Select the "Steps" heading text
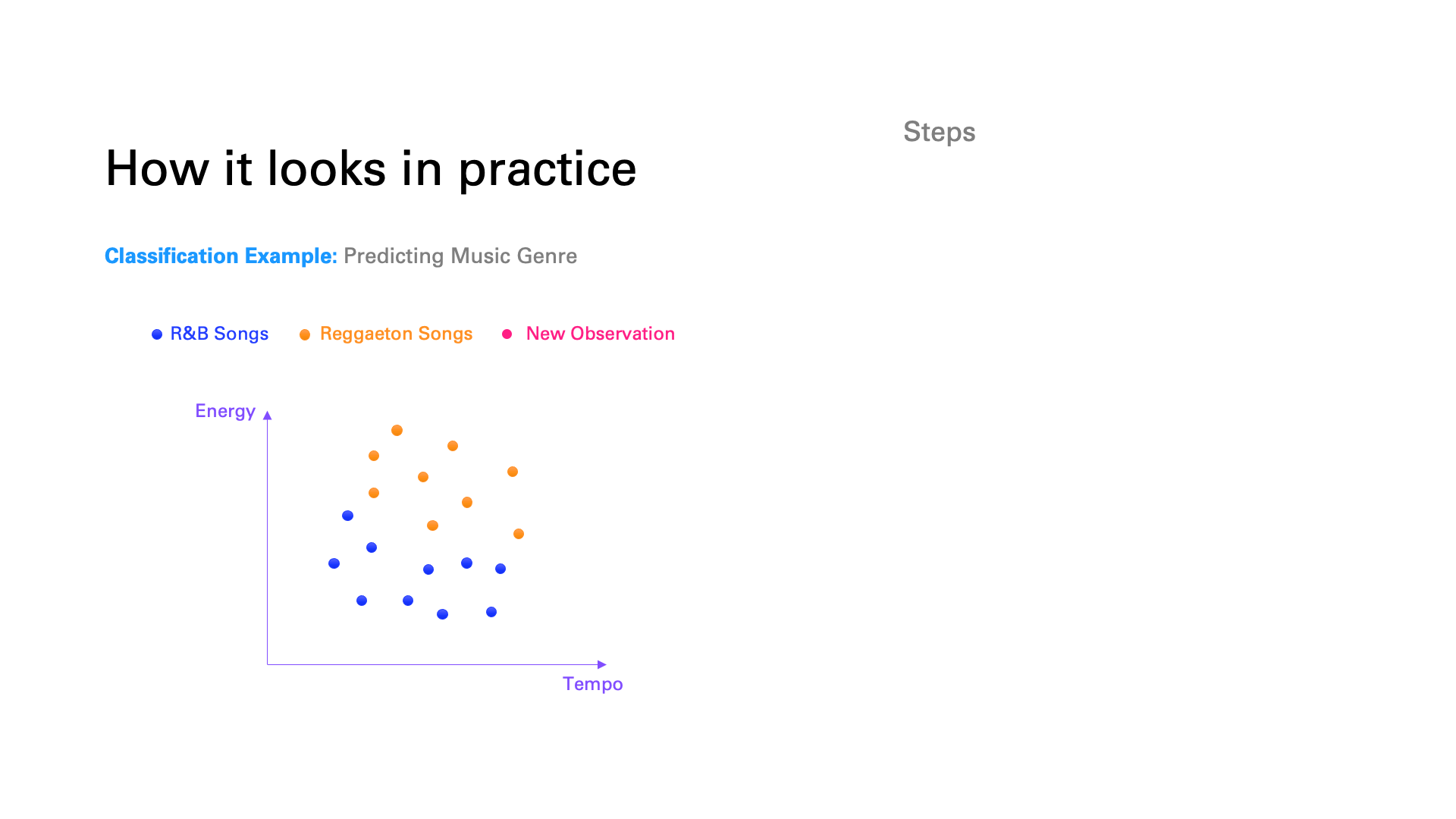This screenshot has height=819, width=1456. (939, 132)
